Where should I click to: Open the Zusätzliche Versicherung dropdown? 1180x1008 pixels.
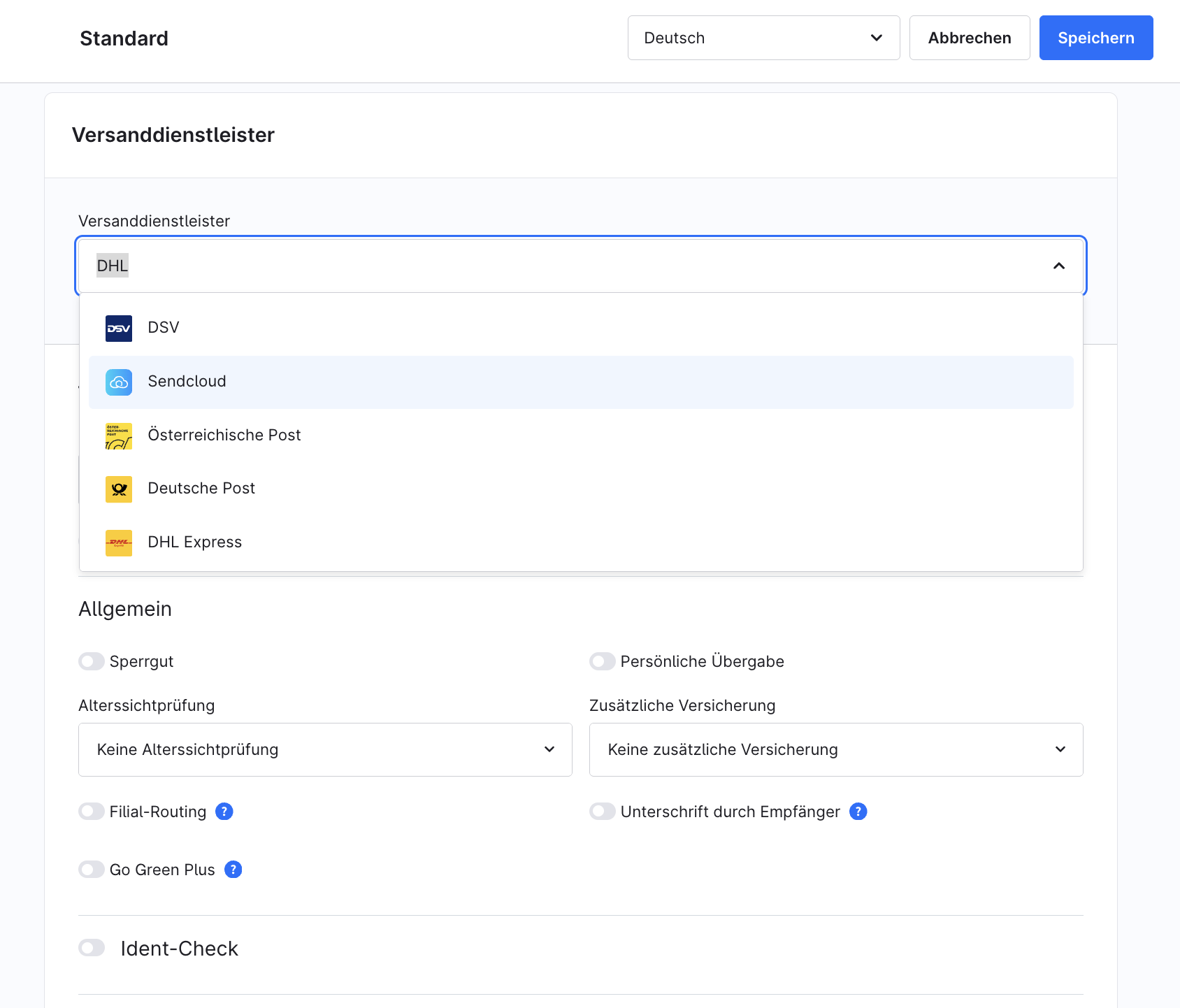(x=836, y=749)
